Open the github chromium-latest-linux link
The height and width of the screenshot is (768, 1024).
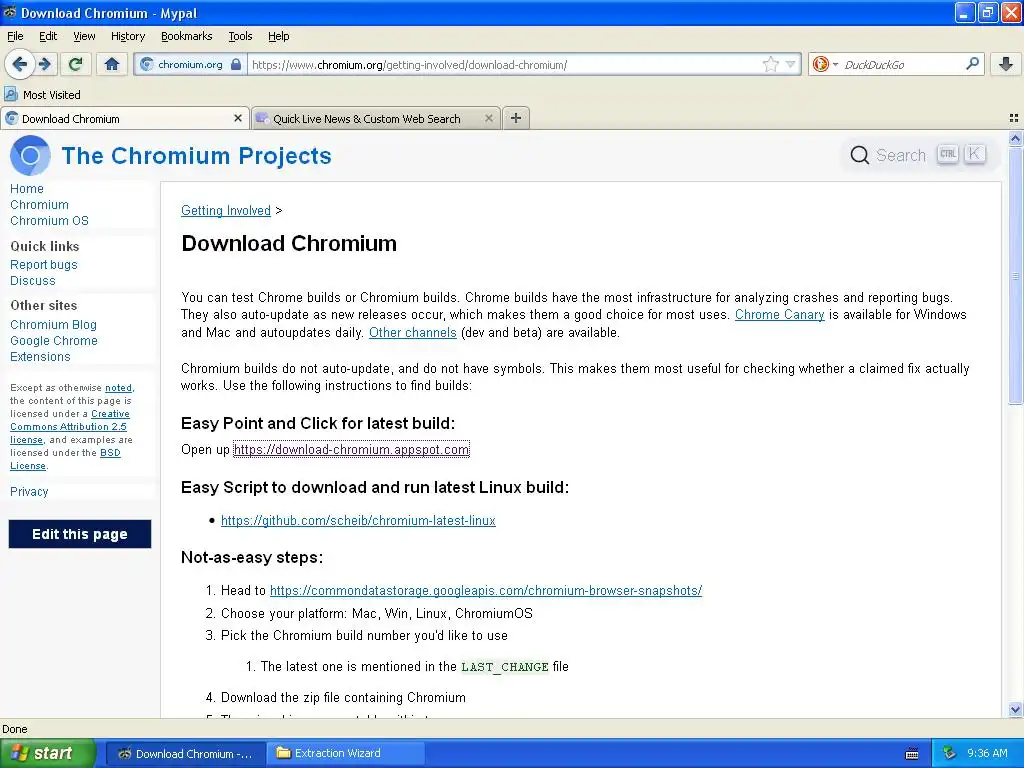pyautogui.click(x=358, y=520)
